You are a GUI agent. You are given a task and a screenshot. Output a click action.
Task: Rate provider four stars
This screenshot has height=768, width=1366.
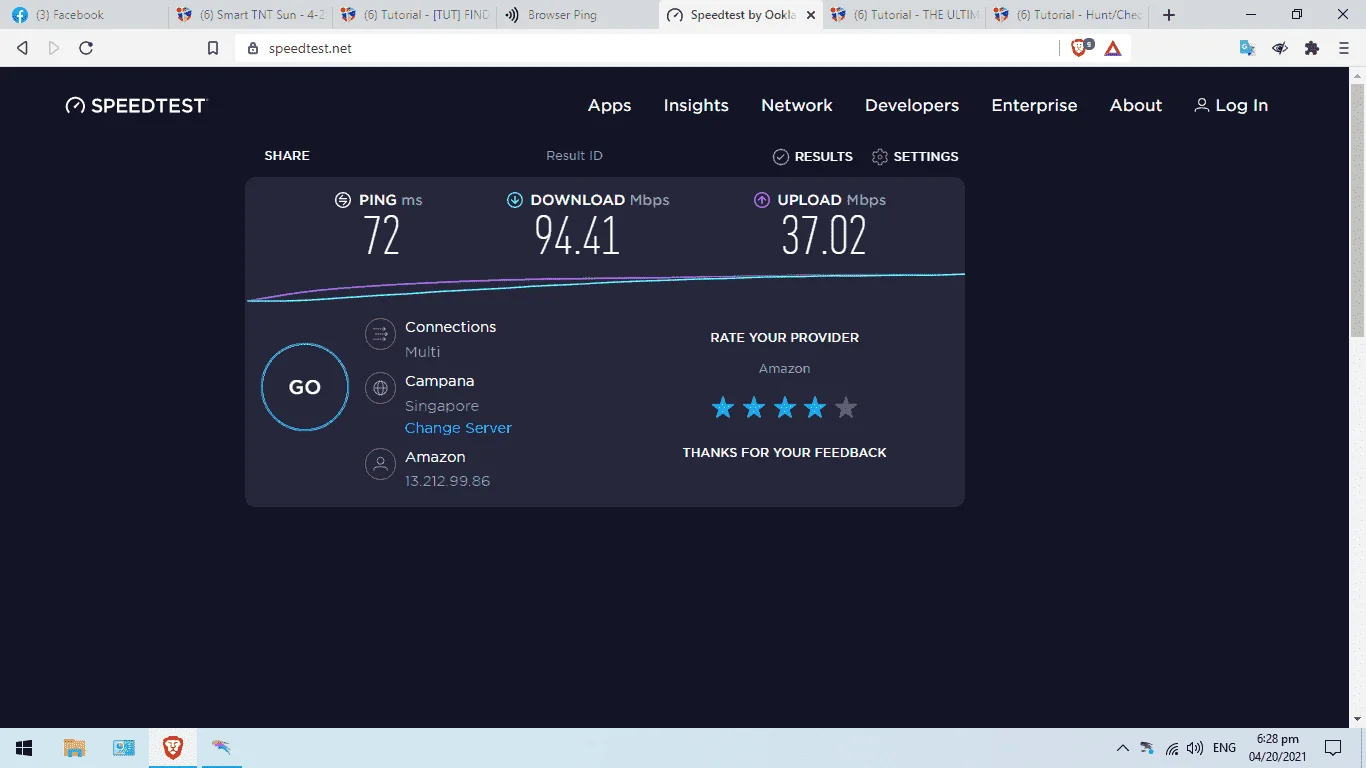[816, 407]
